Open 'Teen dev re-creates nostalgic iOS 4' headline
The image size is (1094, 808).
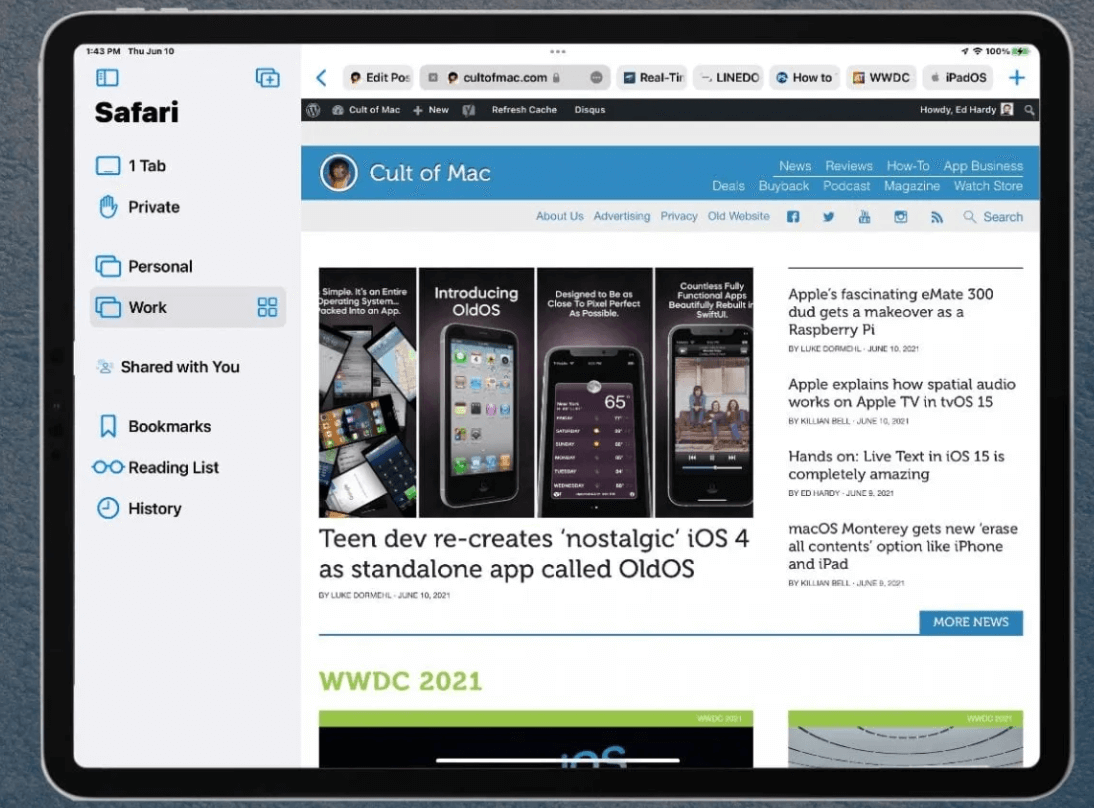pos(534,554)
